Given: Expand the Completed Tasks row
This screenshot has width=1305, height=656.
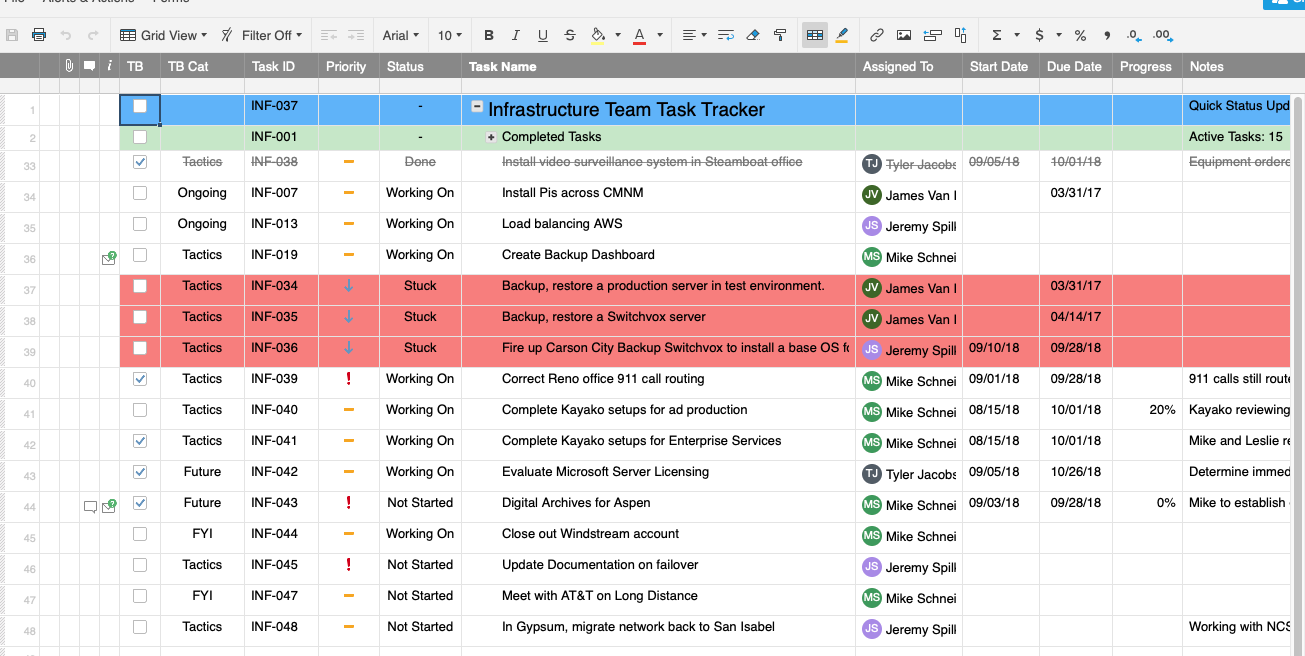Looking at the screenshot, I should coord(491,137).
